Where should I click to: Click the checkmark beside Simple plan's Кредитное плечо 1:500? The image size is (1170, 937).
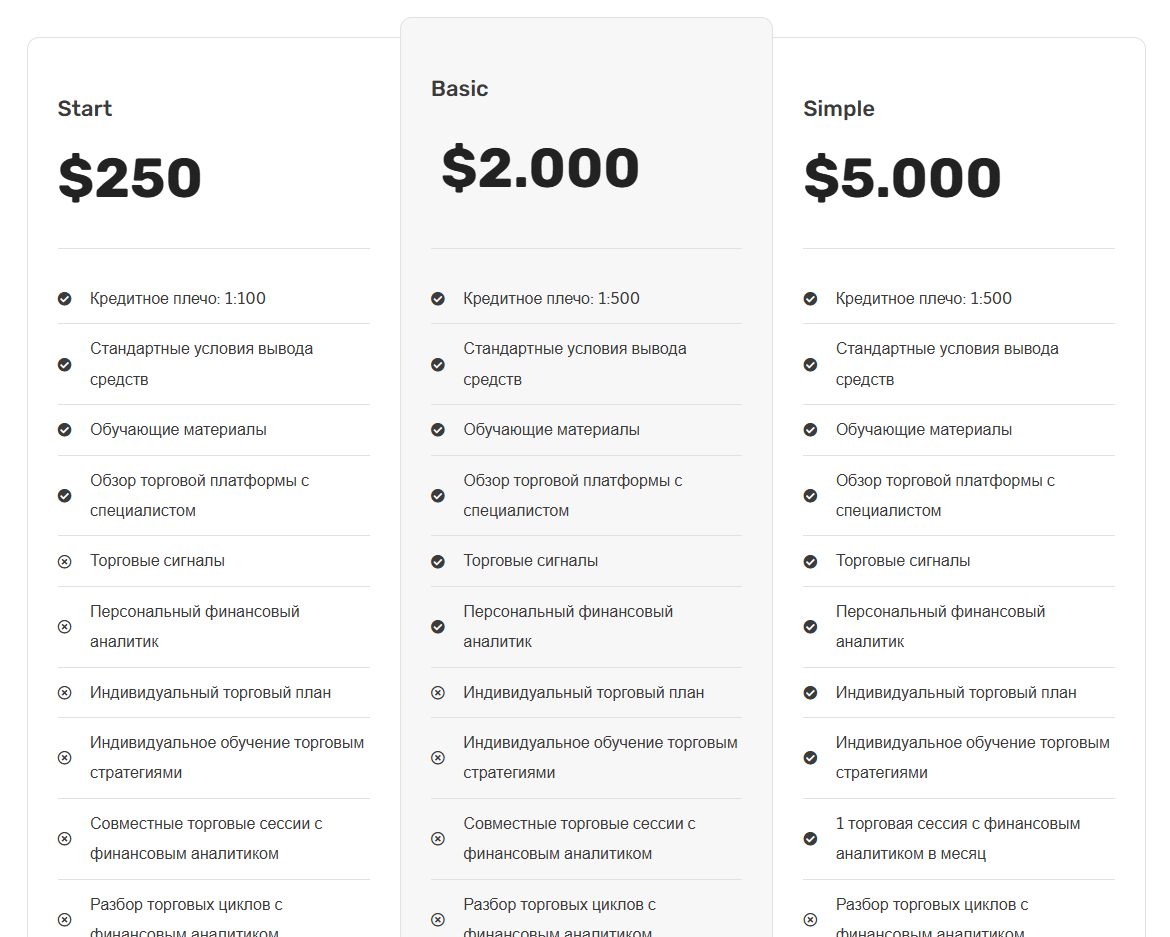pos(810,299)
